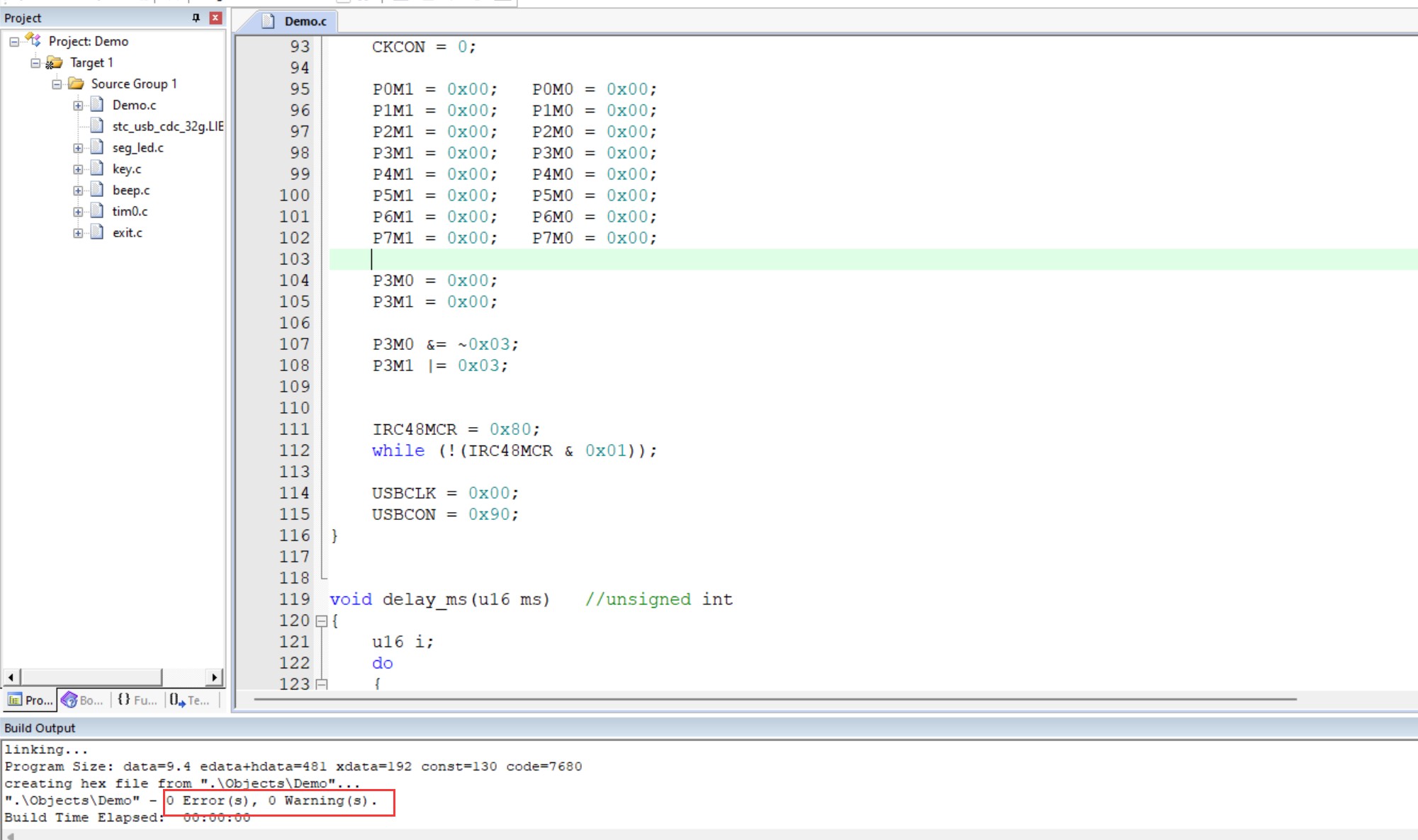Click the key.c file icon
Screen dimensions: 1418x840
tap(97, 169)
